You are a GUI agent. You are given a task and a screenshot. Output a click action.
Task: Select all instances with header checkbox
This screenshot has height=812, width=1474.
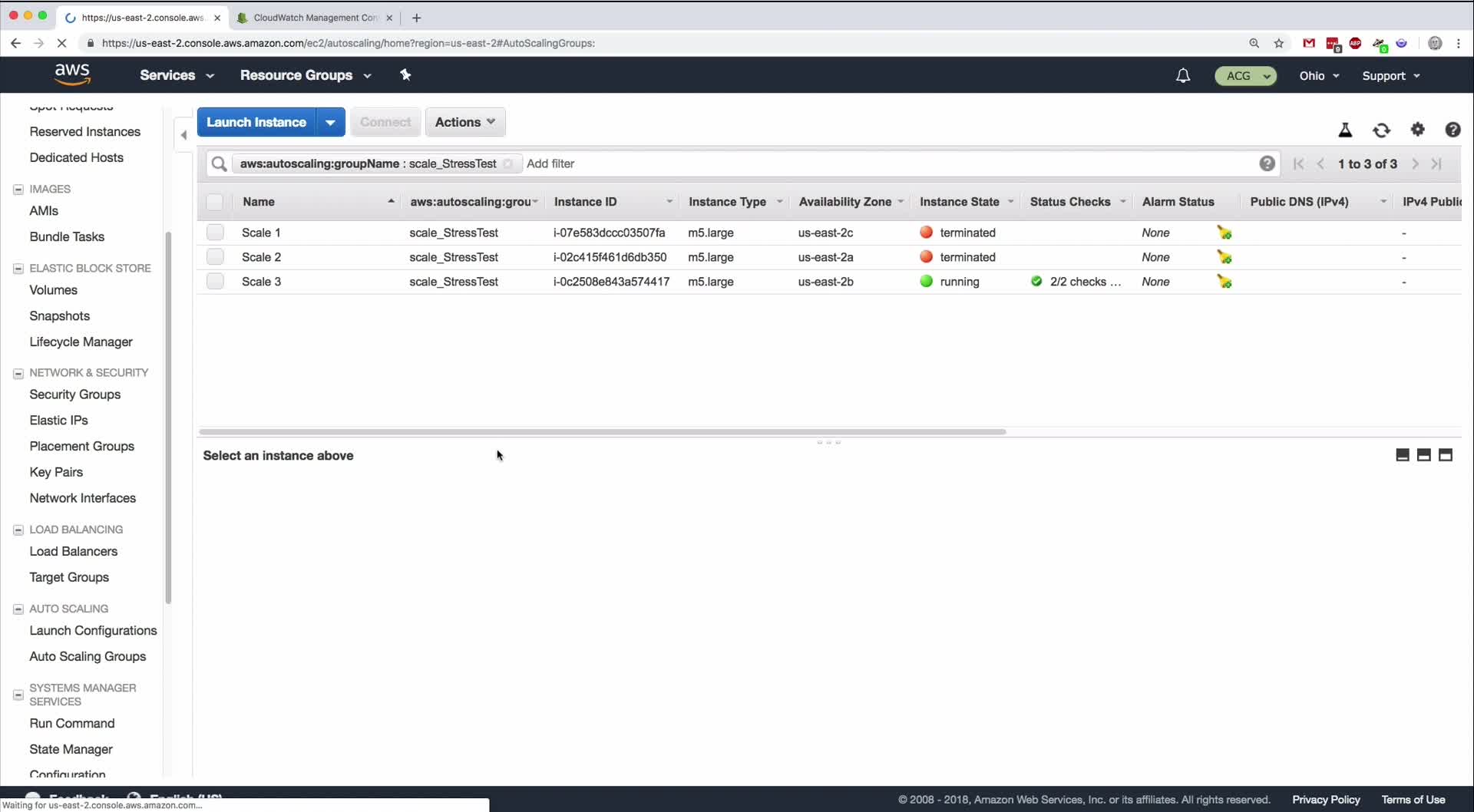pyautogui.click(x=214, y=202)
